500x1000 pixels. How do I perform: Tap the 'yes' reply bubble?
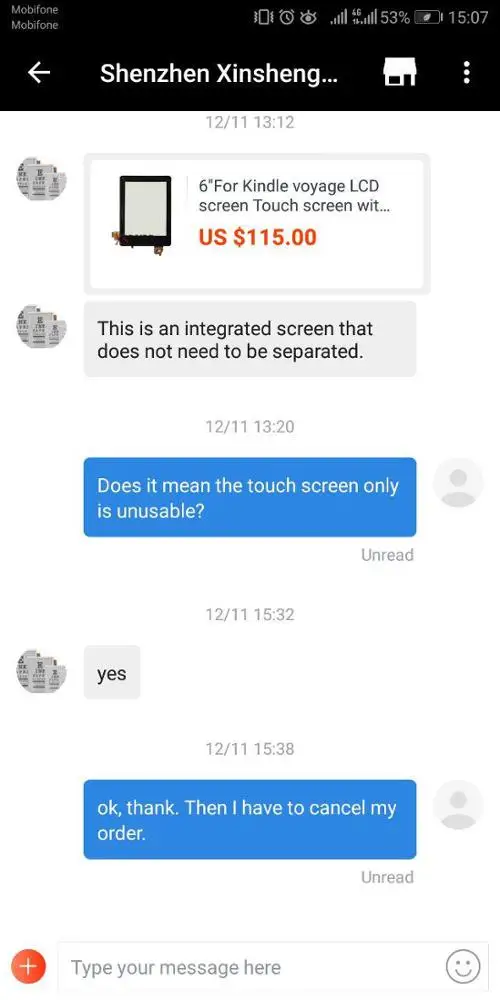(x=112, y=672)
